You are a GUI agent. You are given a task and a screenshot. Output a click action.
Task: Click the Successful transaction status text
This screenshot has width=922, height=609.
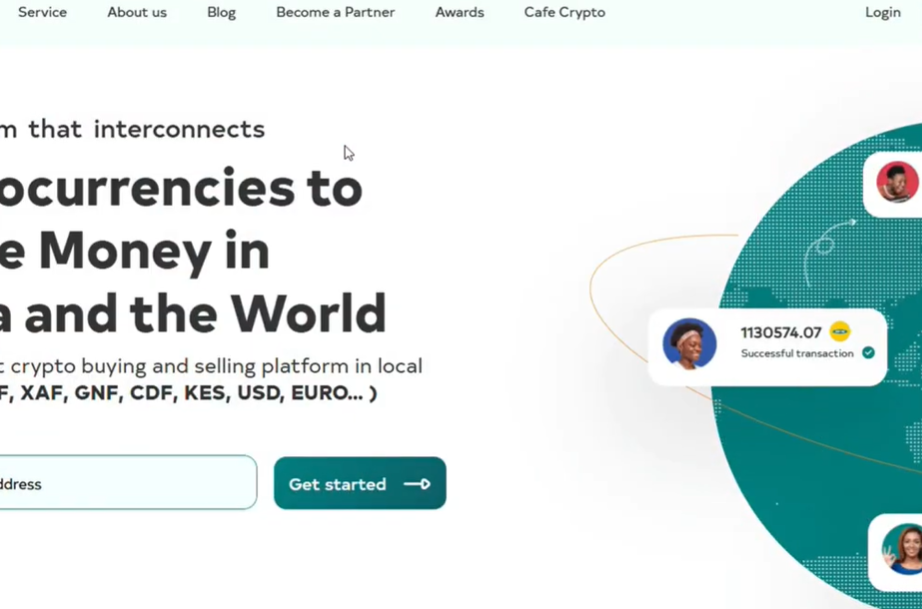pyautogui.click(x=797, y=353)
